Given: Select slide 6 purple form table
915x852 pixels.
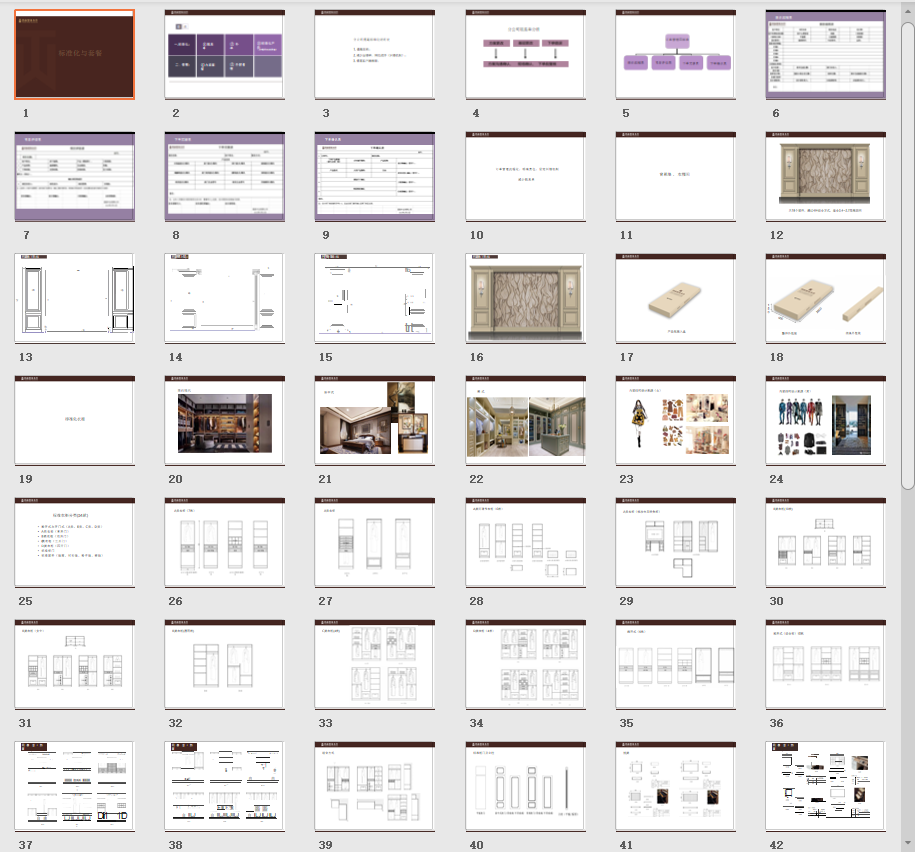Looking at the screenshot, I should click(x=825, y=55).
